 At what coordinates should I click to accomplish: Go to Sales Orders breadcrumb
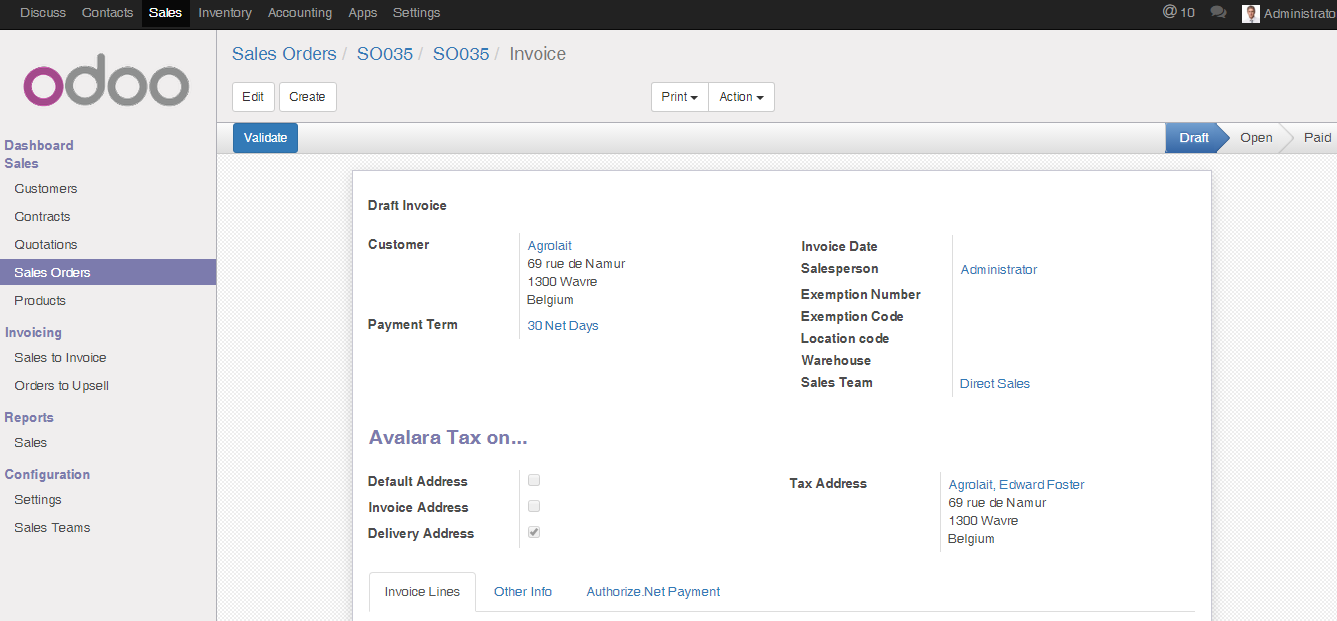pos(284,54)
